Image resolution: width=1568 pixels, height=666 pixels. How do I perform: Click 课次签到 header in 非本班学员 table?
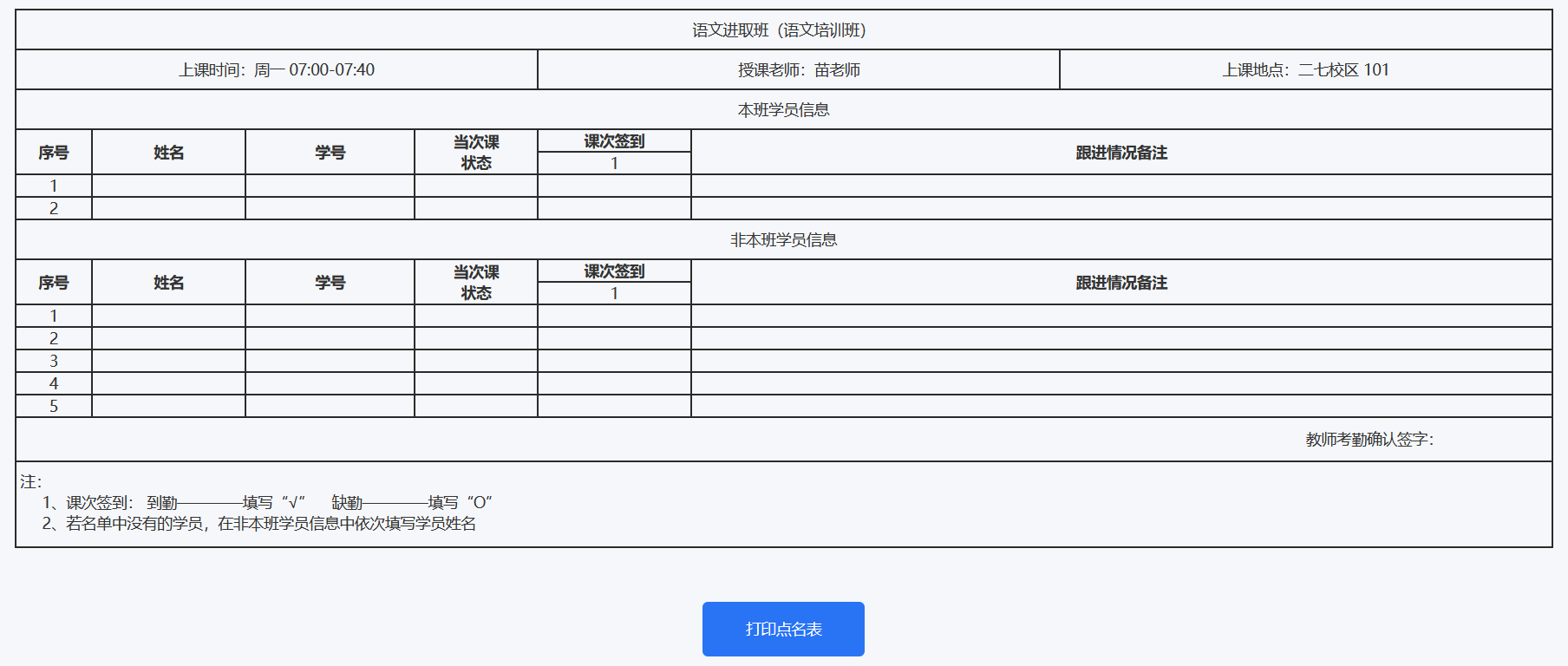point(614,271)
